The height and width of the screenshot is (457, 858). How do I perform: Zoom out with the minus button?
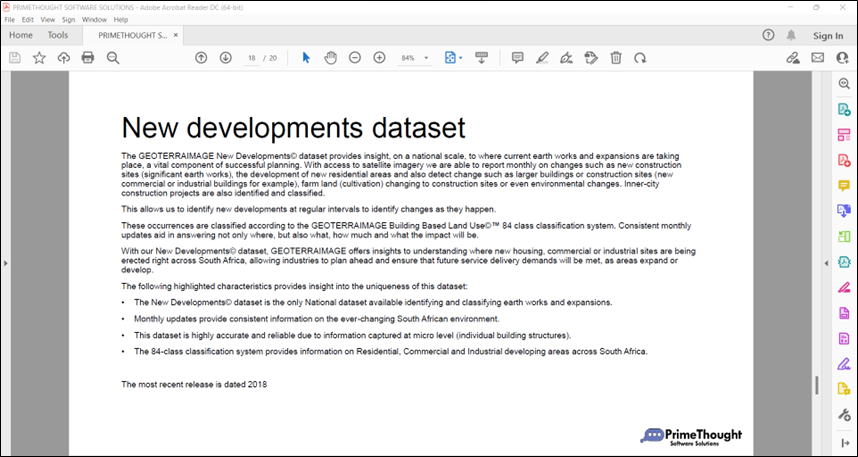(355, 57)
